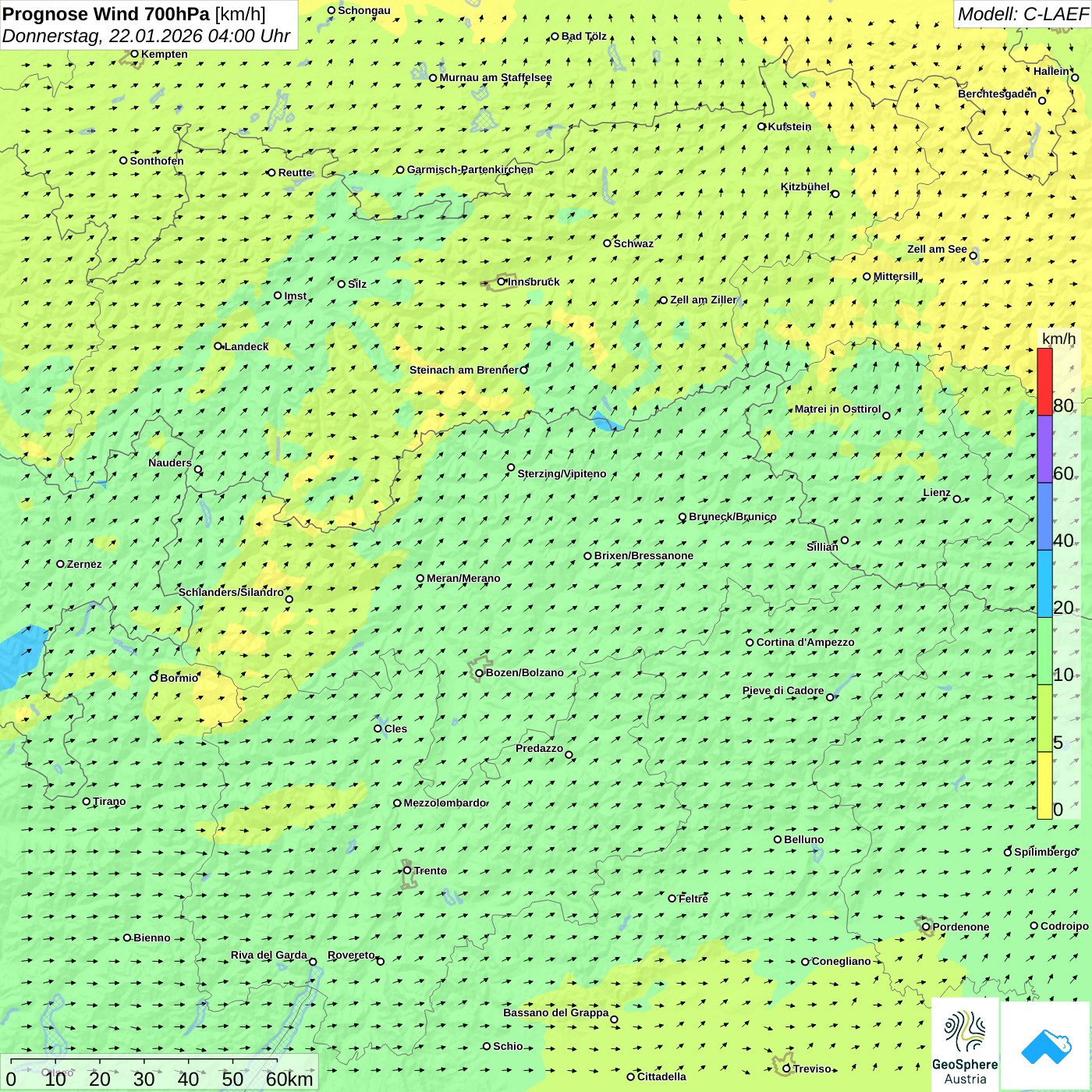Click the '60km' scale bar label
This screenshot has width=1092, height=1092.
point(289,1079)
